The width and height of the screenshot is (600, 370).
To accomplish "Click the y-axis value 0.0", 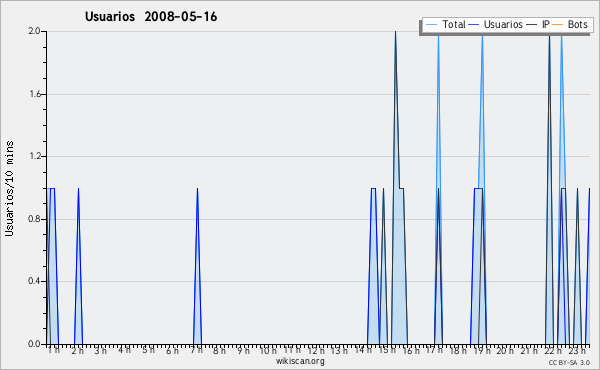I will coord(34,344).
